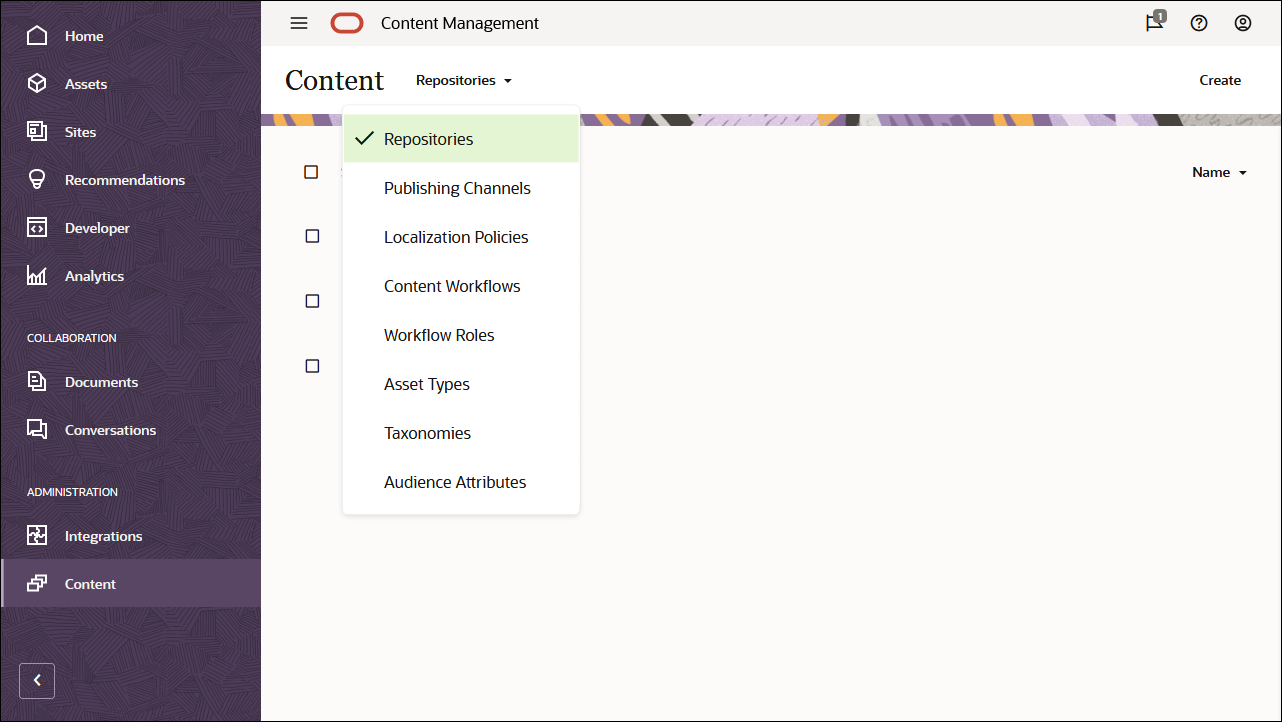The height and width of the screenshot is (722, 1282).
Task: Choose Taxonomies in the dropdown menu
Action: [427, 433]
